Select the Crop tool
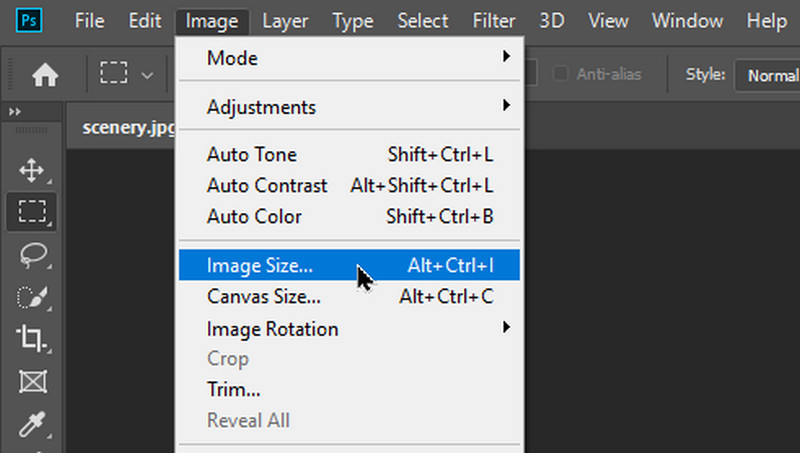 pyautogui.click(x=32, y=339)
